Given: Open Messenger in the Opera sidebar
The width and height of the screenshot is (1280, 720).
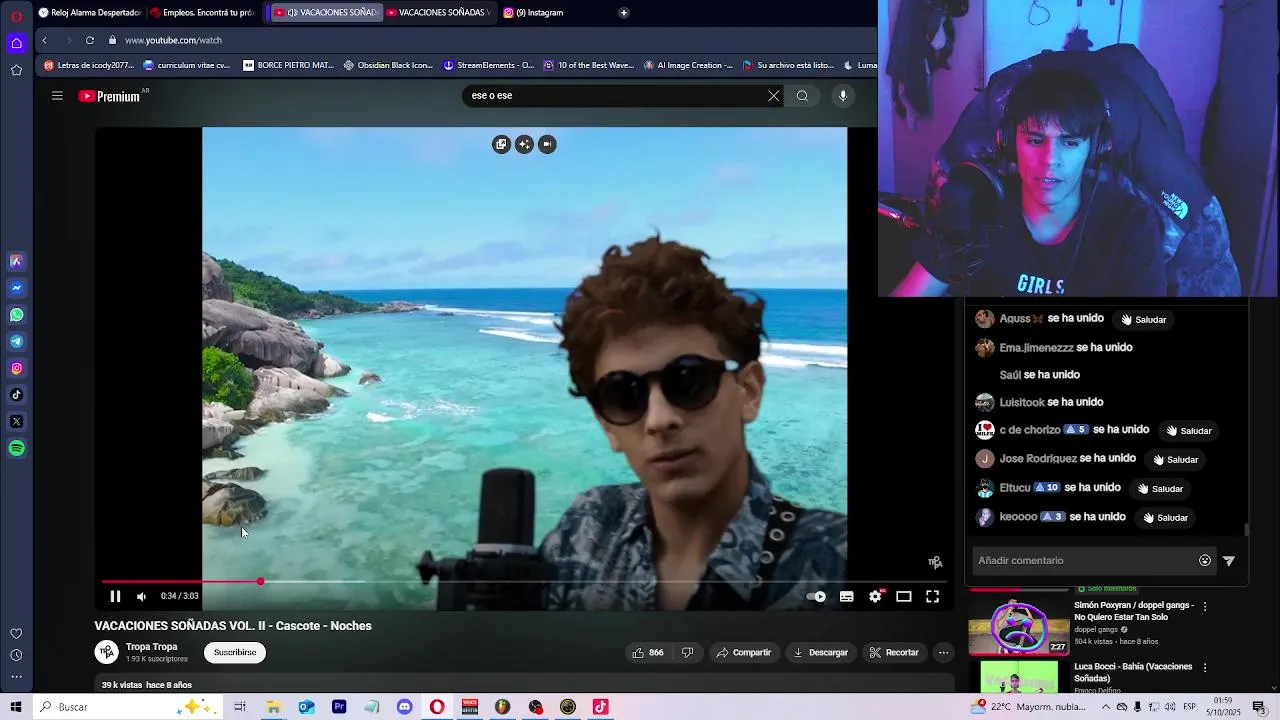Looking at the screenshot, I should (x=17, y=288).
